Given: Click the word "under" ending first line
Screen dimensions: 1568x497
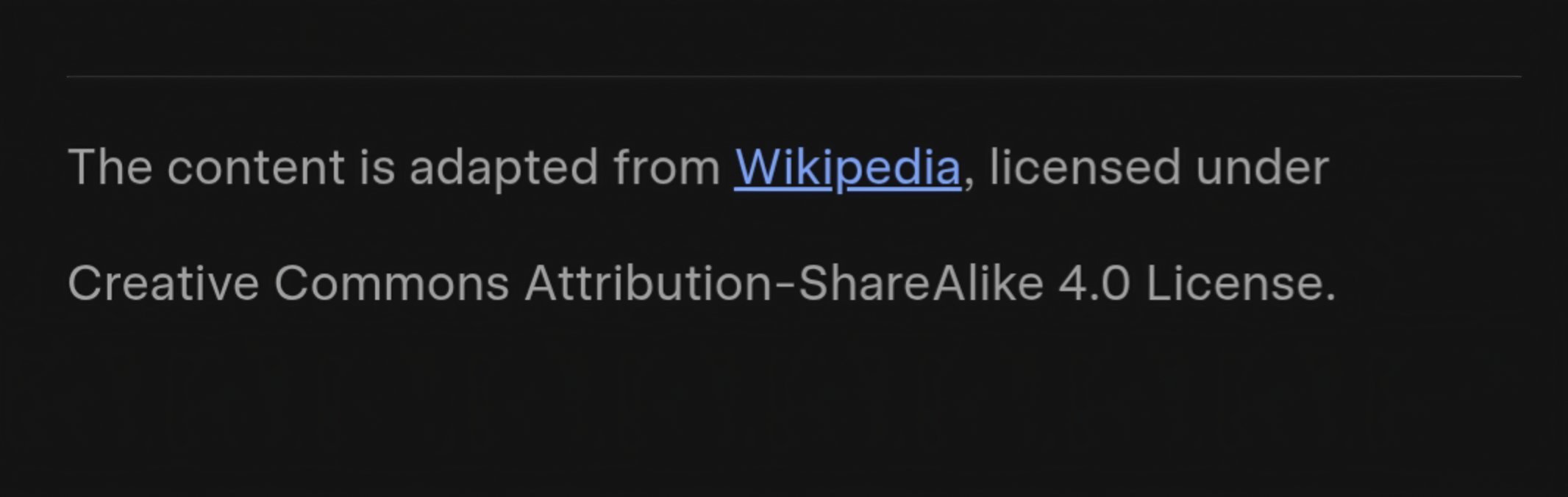Looking at the screenshot, I should (1262, 168).
